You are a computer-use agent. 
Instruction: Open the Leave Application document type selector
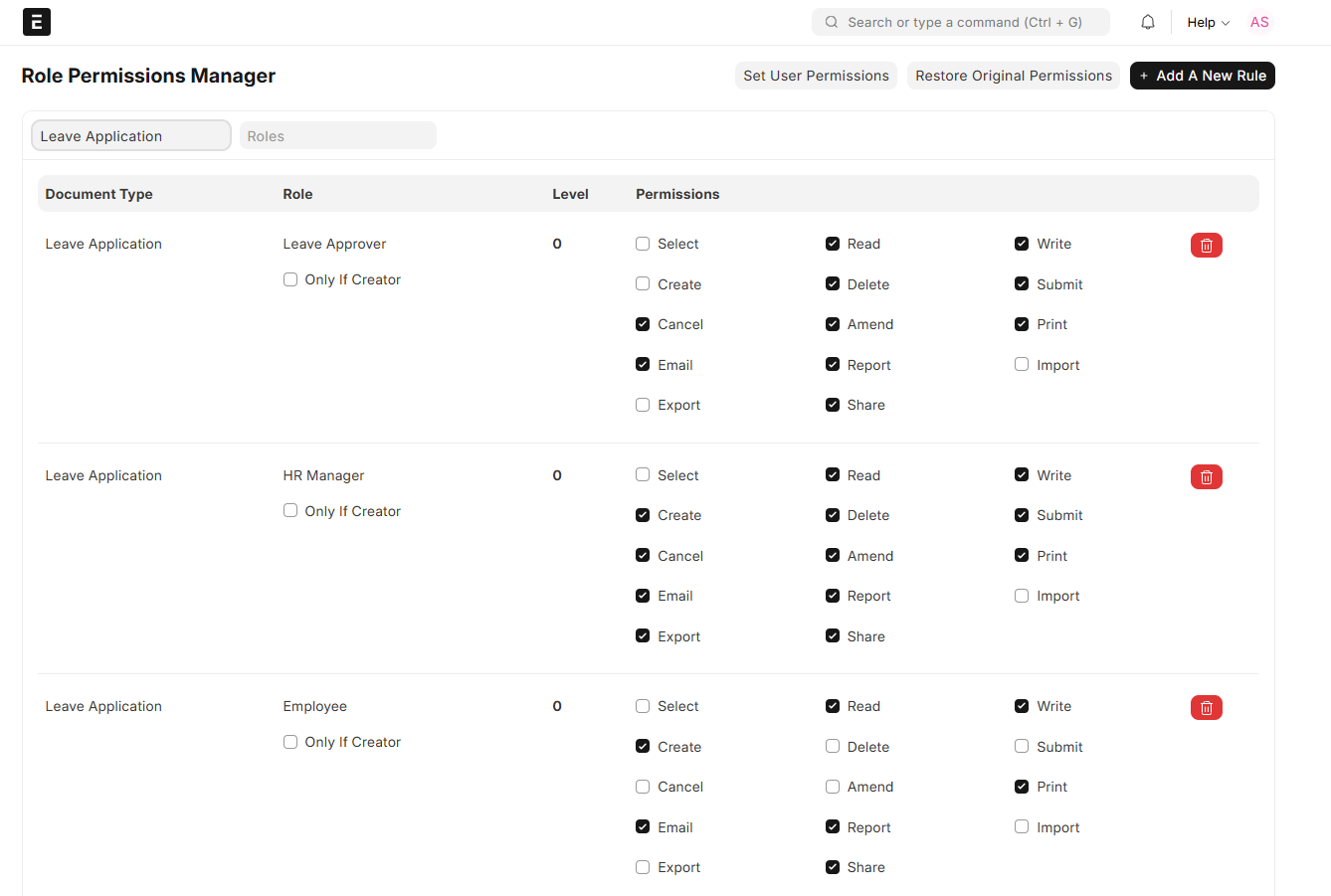coord(130,135)
